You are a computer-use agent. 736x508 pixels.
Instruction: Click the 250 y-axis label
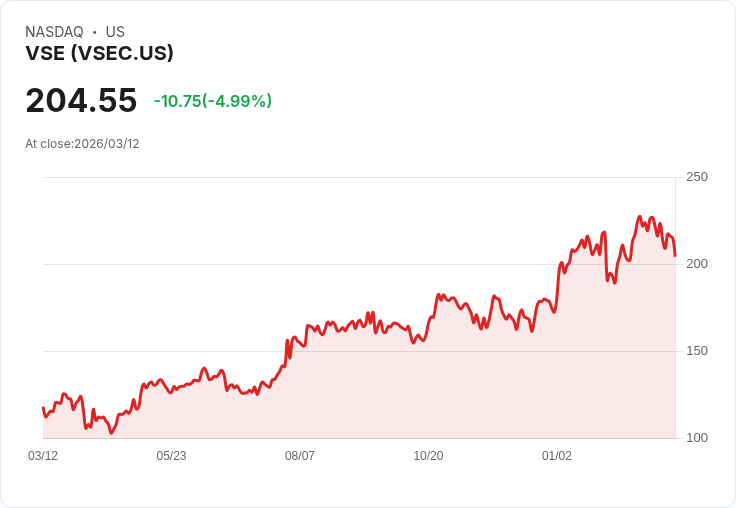(697, 177)
